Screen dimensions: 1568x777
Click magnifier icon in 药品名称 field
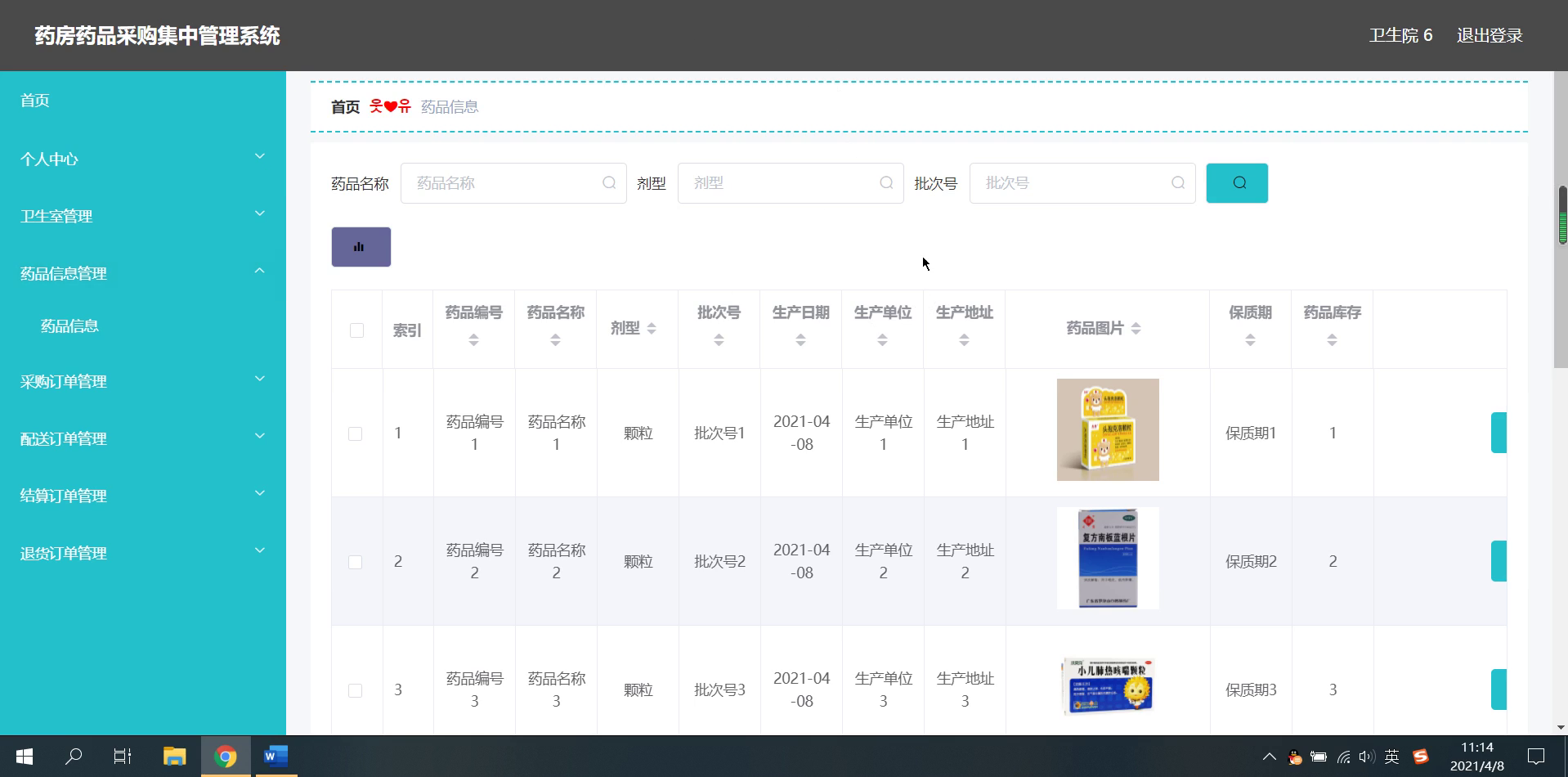tap(609, 183)
